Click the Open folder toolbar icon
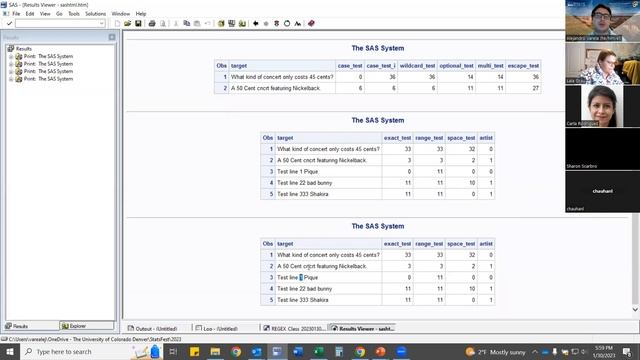The image size is (640, 360). [x=128, y=24]
